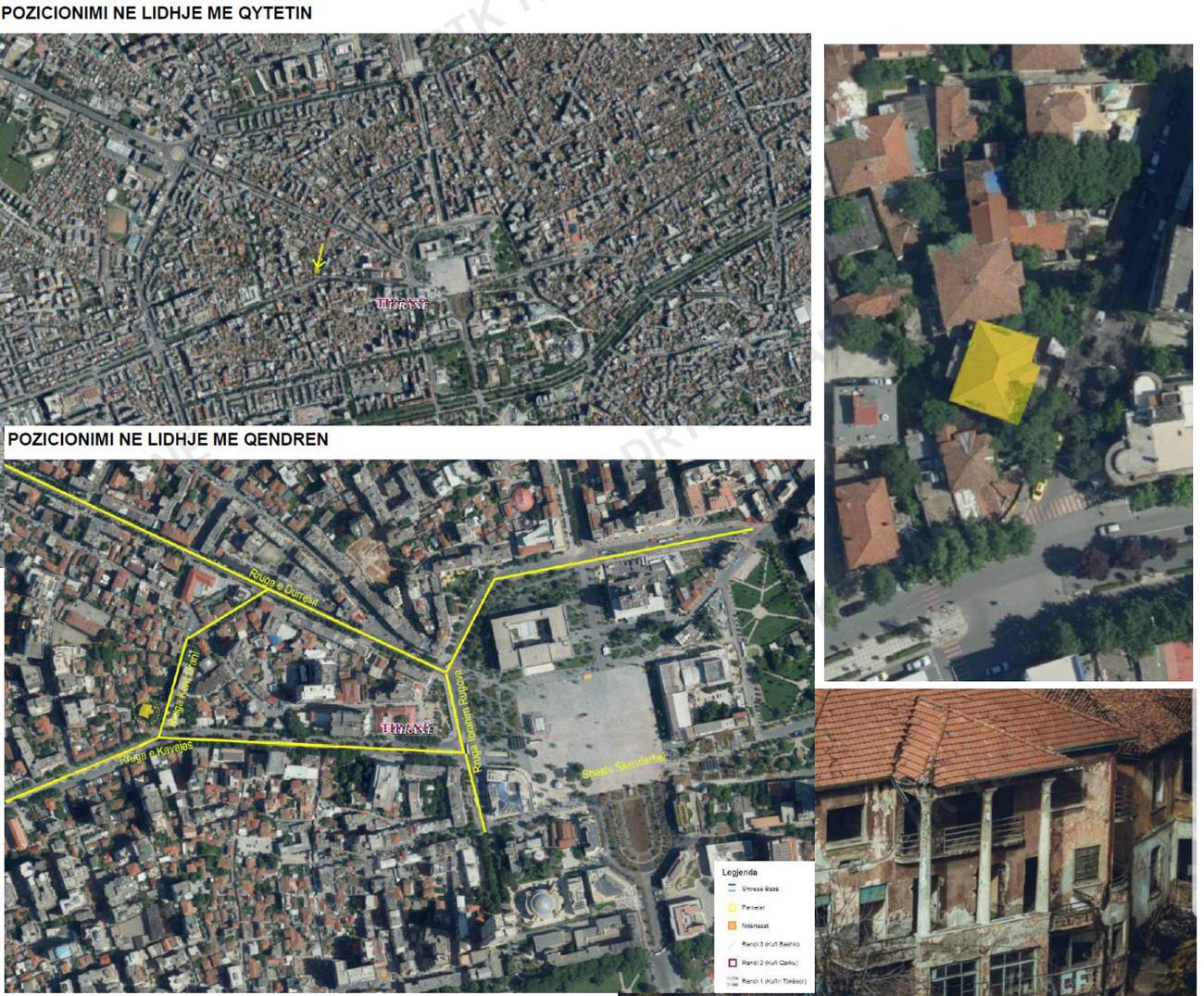1204x996 pixels.
Task: Select the heading 'POZICIONIMI NE LIDHJE ME QENDREN'
Action: (168, 439)
